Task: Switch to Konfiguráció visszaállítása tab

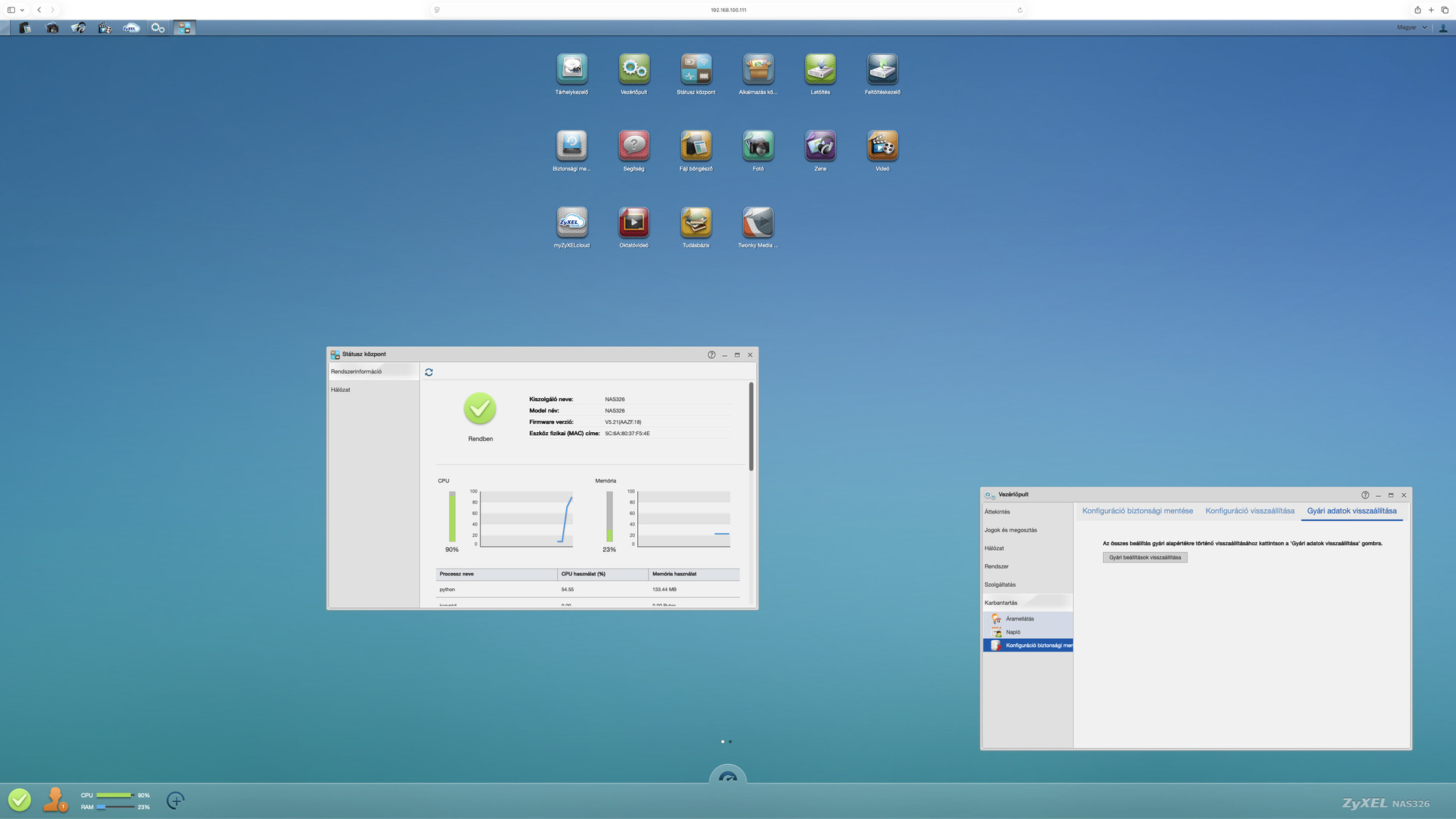Action: click(x=1249, y=511)
